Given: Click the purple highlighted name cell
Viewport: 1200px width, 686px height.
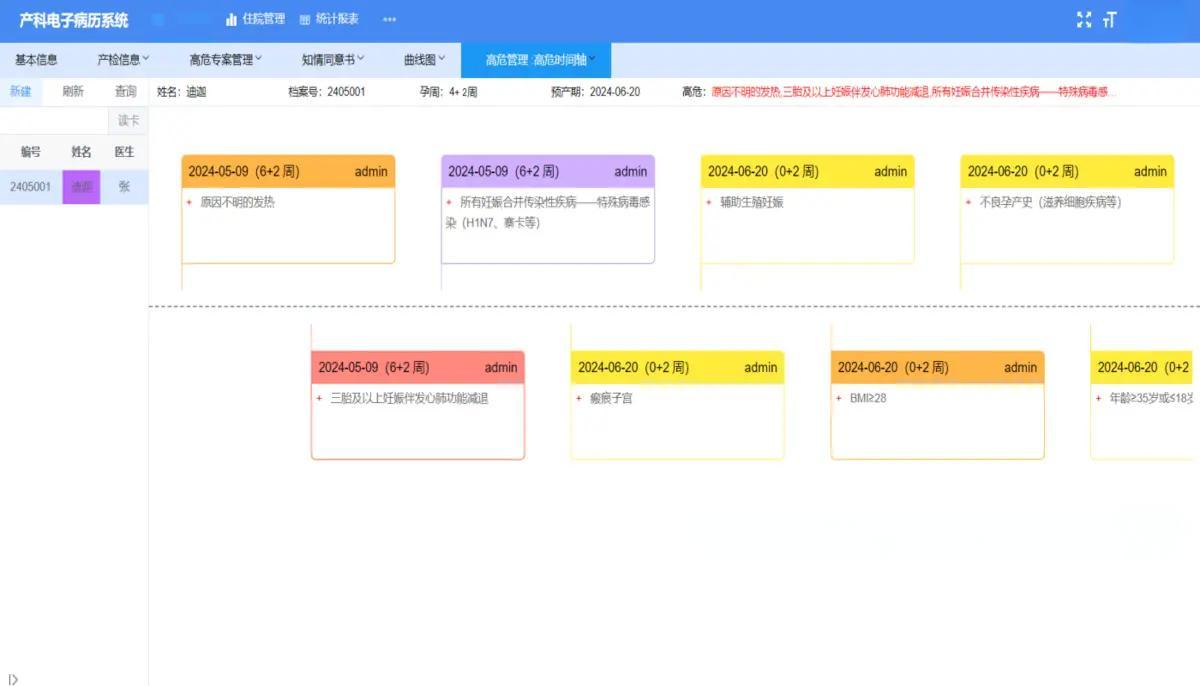Looking at the screenshot, I should (81, 187).
